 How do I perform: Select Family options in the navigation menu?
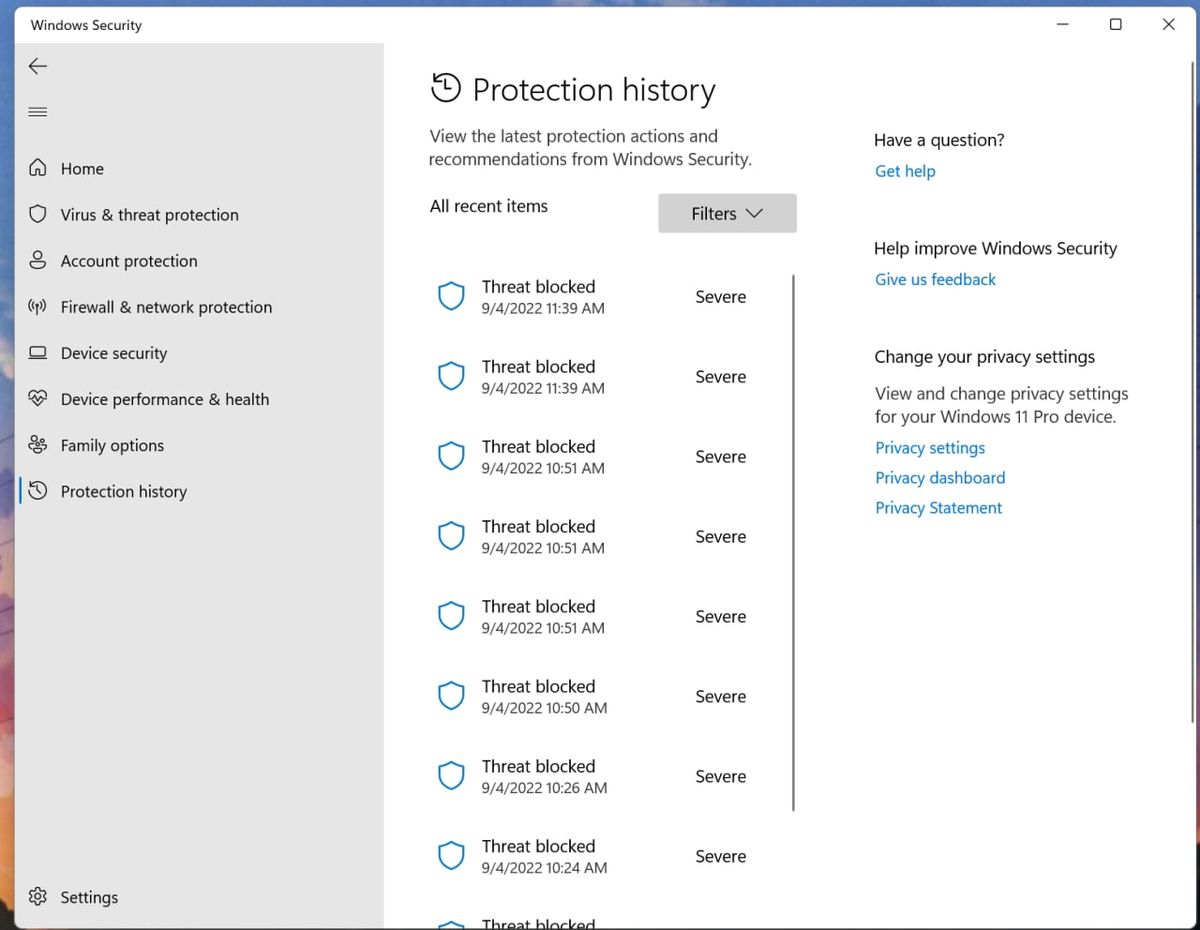click(111, 445)
